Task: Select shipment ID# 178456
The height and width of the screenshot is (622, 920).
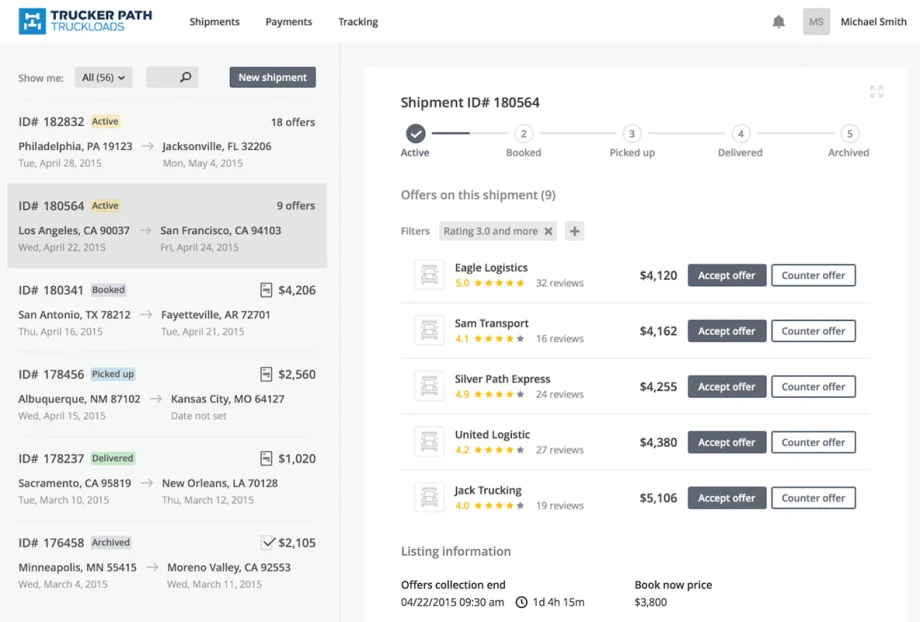Action: coord(167,394)
